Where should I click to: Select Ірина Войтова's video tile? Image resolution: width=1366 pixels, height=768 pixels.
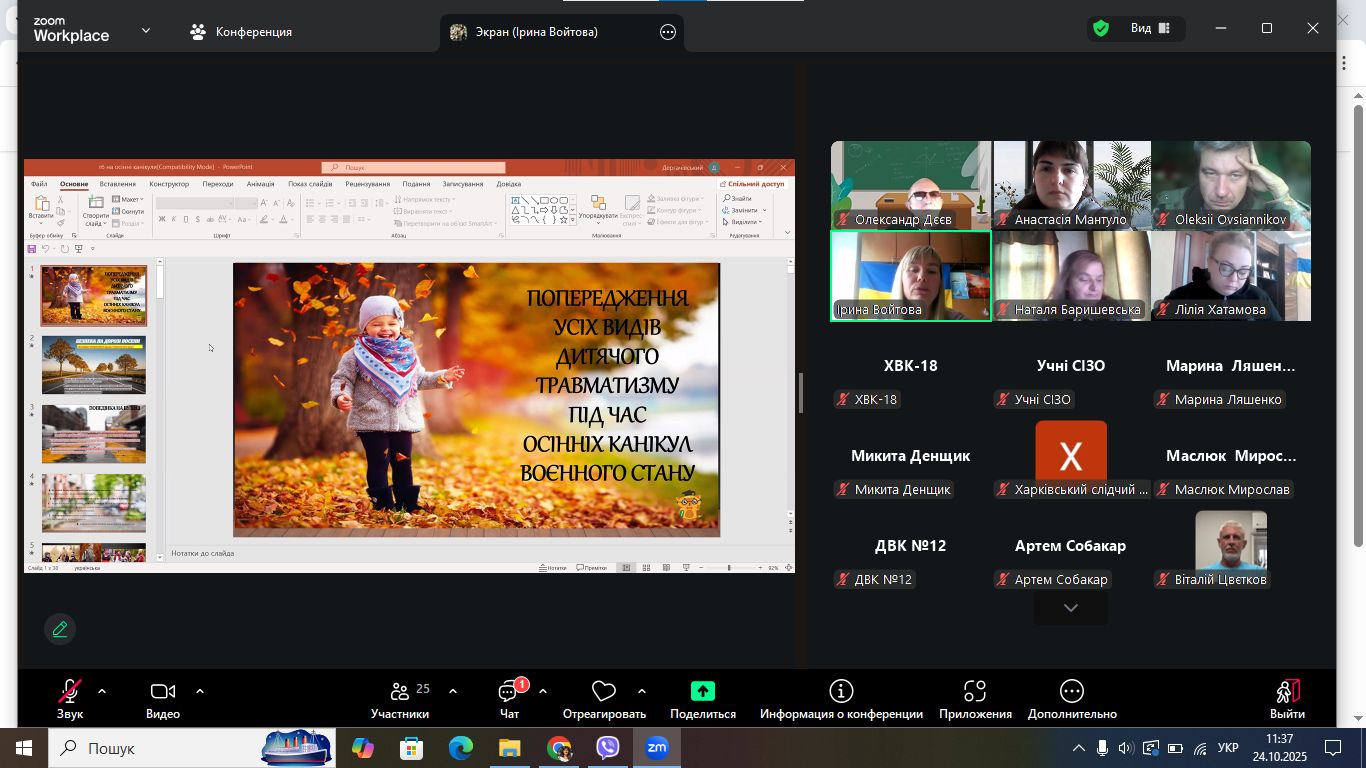(910, 275)
